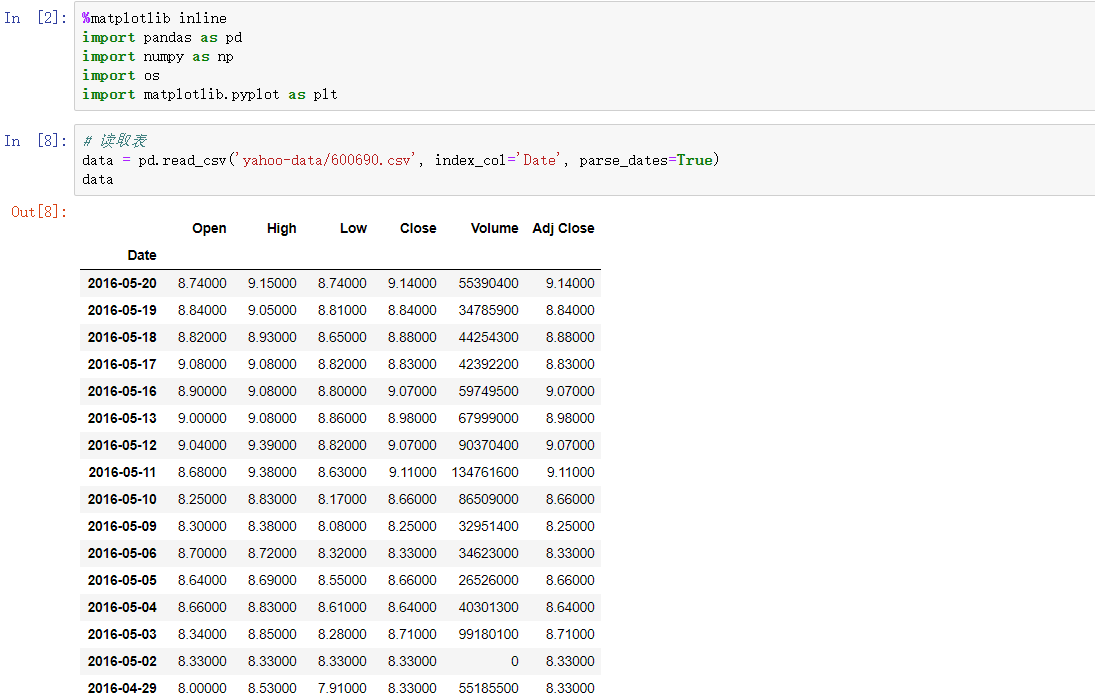Click the High column header

click(281, 228)
